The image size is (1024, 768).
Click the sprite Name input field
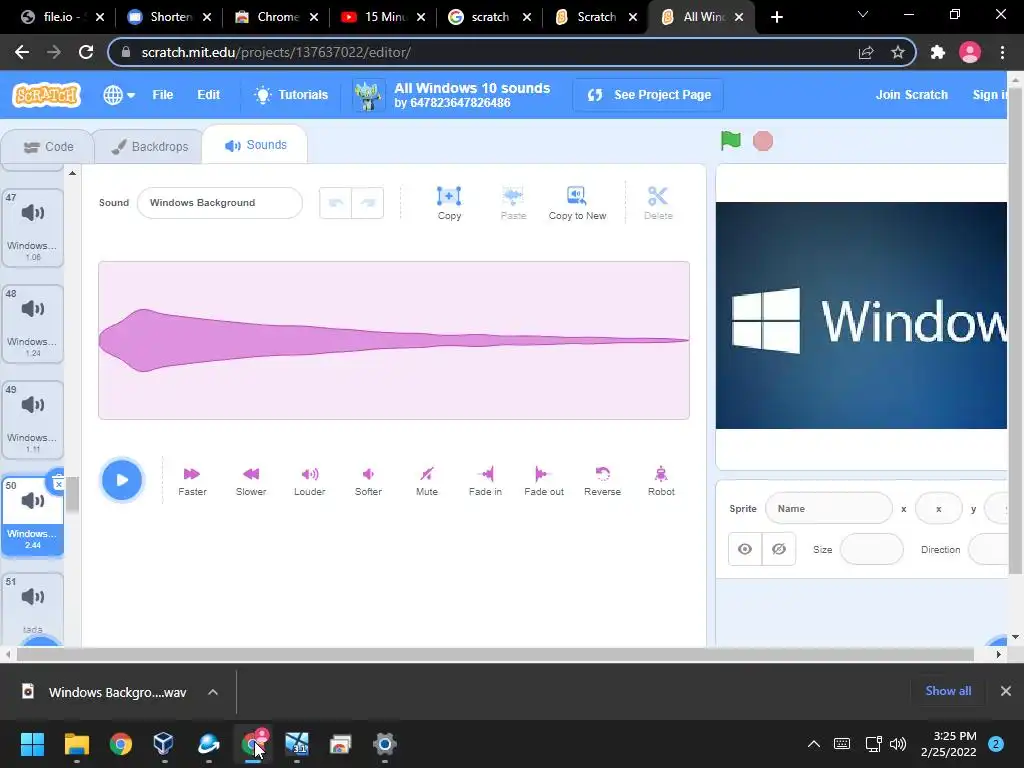point(828,509)
